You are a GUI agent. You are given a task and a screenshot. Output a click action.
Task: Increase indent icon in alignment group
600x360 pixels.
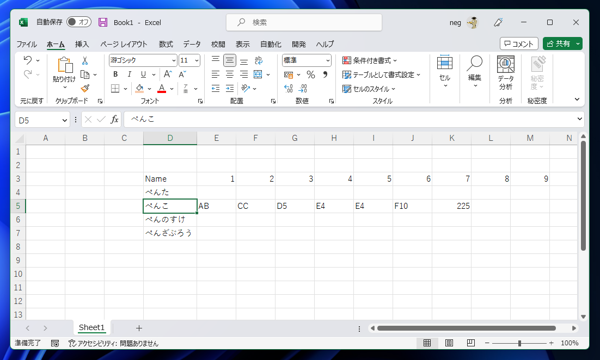coord(230,89)
